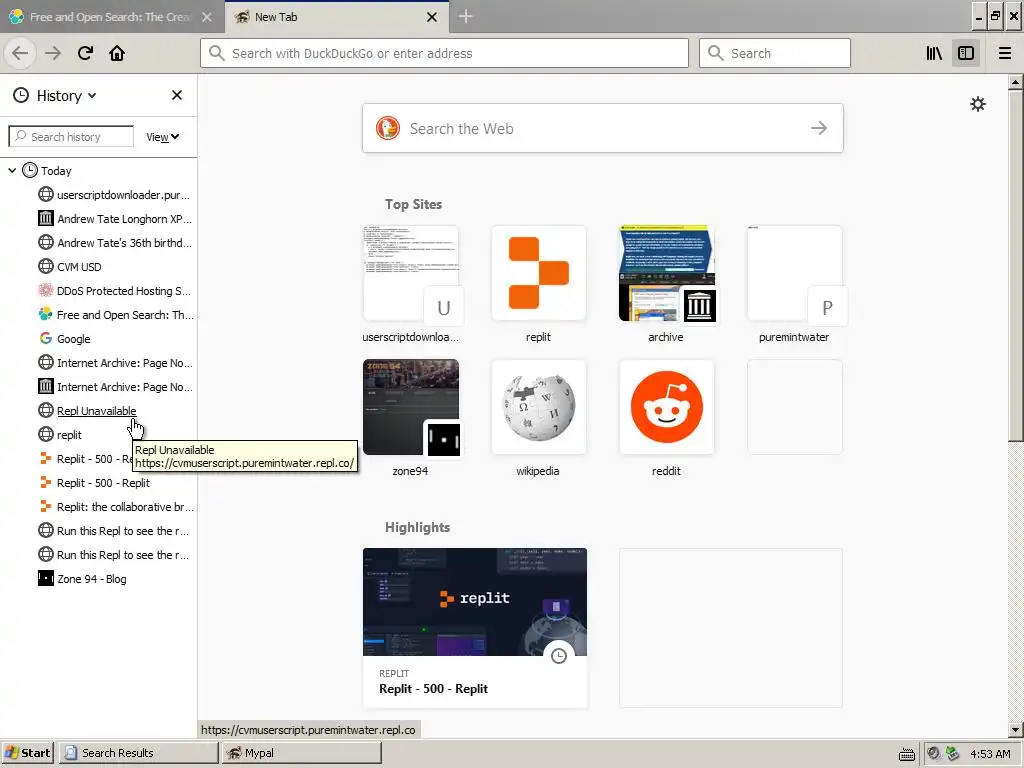The height and width of the screenshot is (768, 1024).
Task: Collapse the Today history group
Action: (12, 170)
